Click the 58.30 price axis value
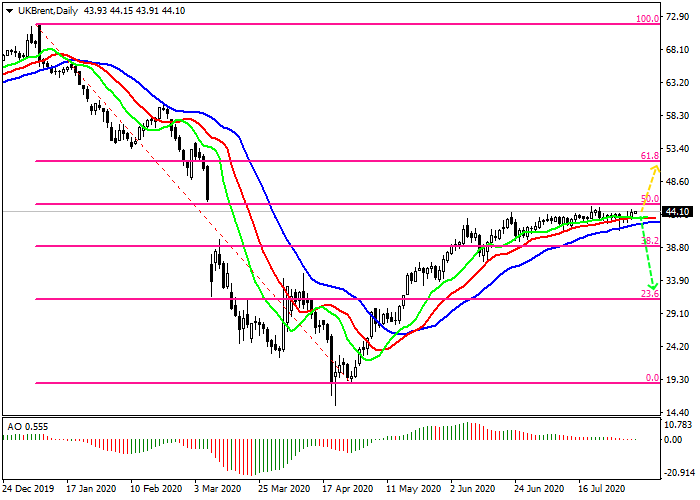The width and height of the screenshot is (700, 500). coord(677,116)
